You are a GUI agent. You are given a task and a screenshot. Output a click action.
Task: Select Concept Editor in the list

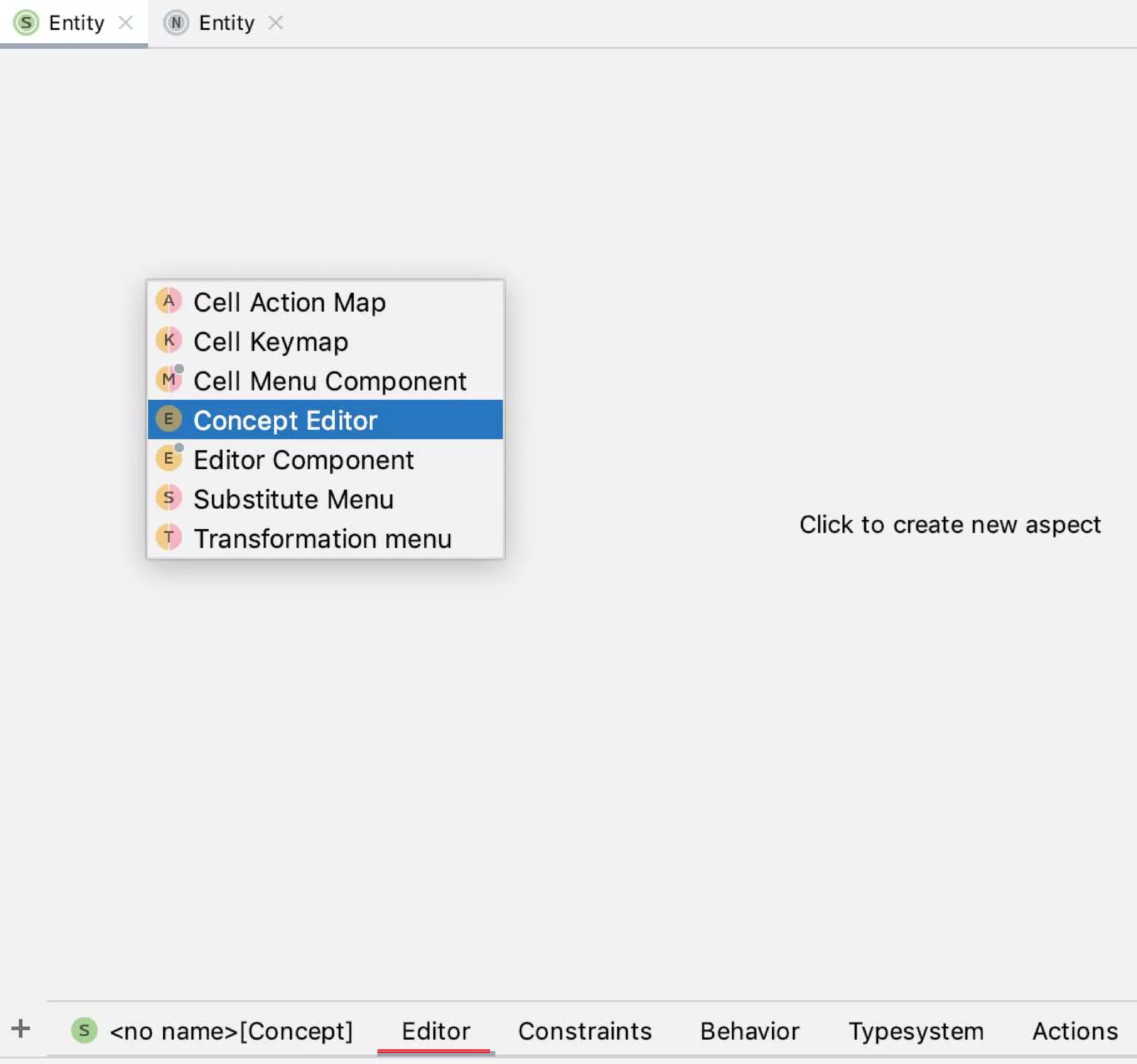[285, 420]
